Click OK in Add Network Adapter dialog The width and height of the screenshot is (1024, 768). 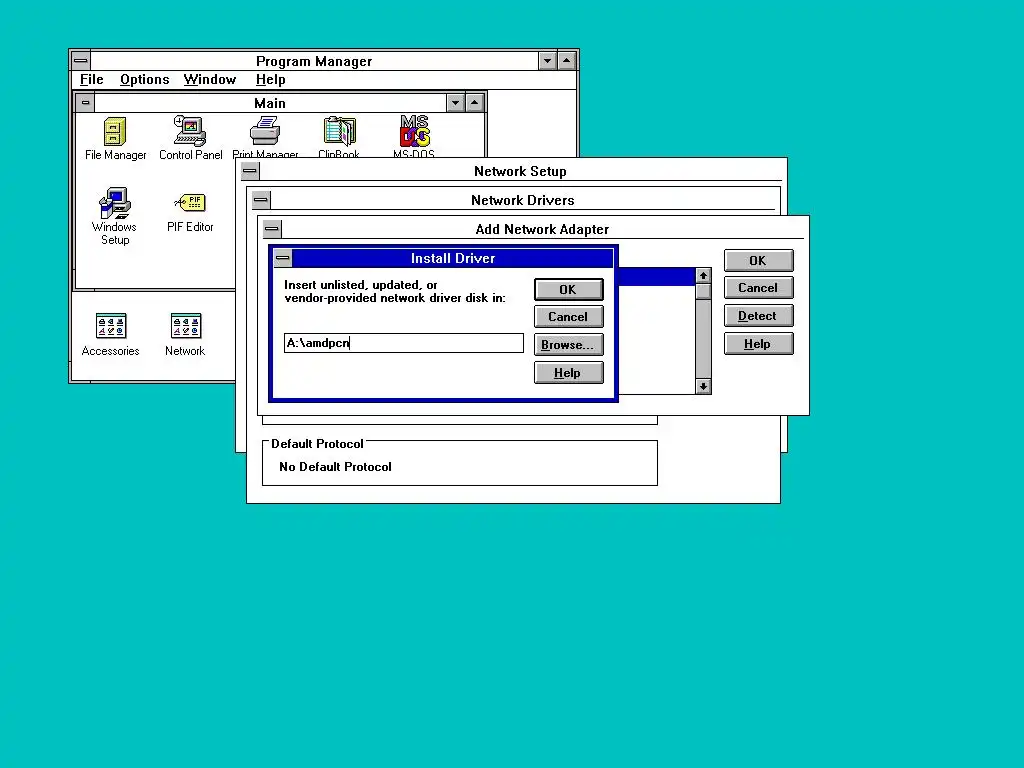(x=758, y=261)
